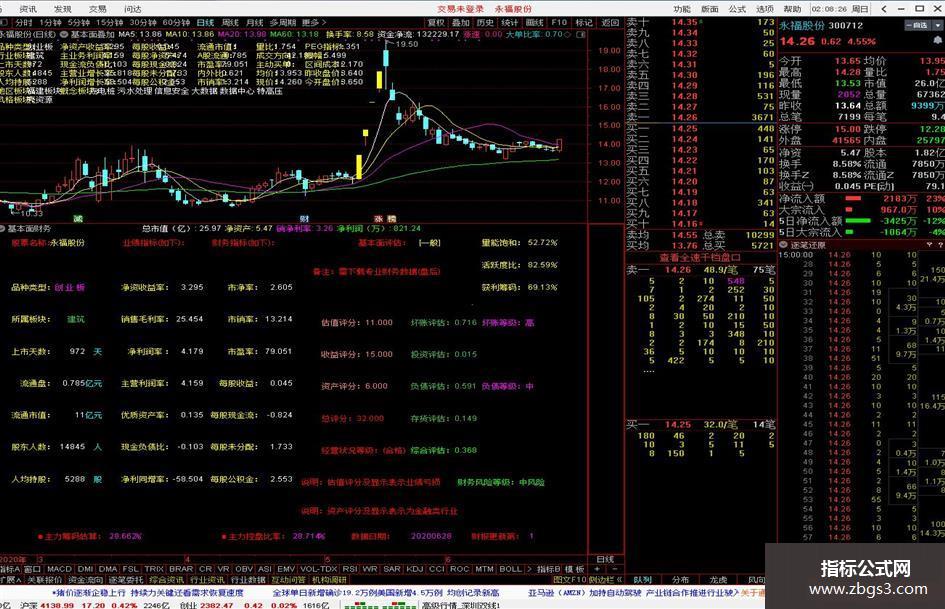Switch chart to 分时 view
Viewport: 945px width, 609px height.
(24, 22)
